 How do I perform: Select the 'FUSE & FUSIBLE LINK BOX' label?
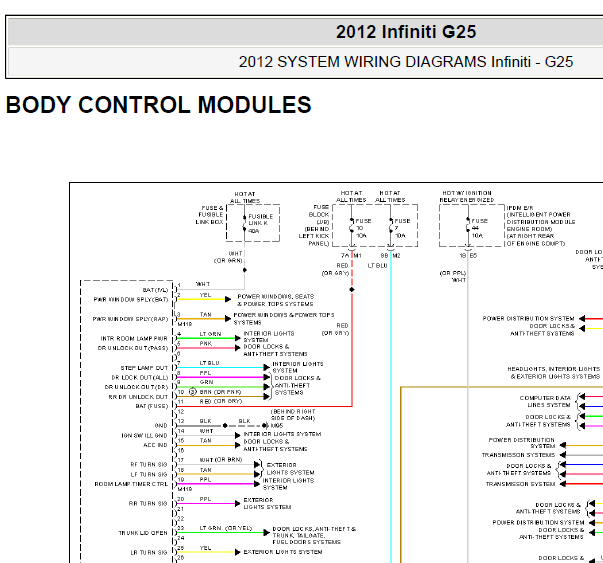tap(211, 215)
